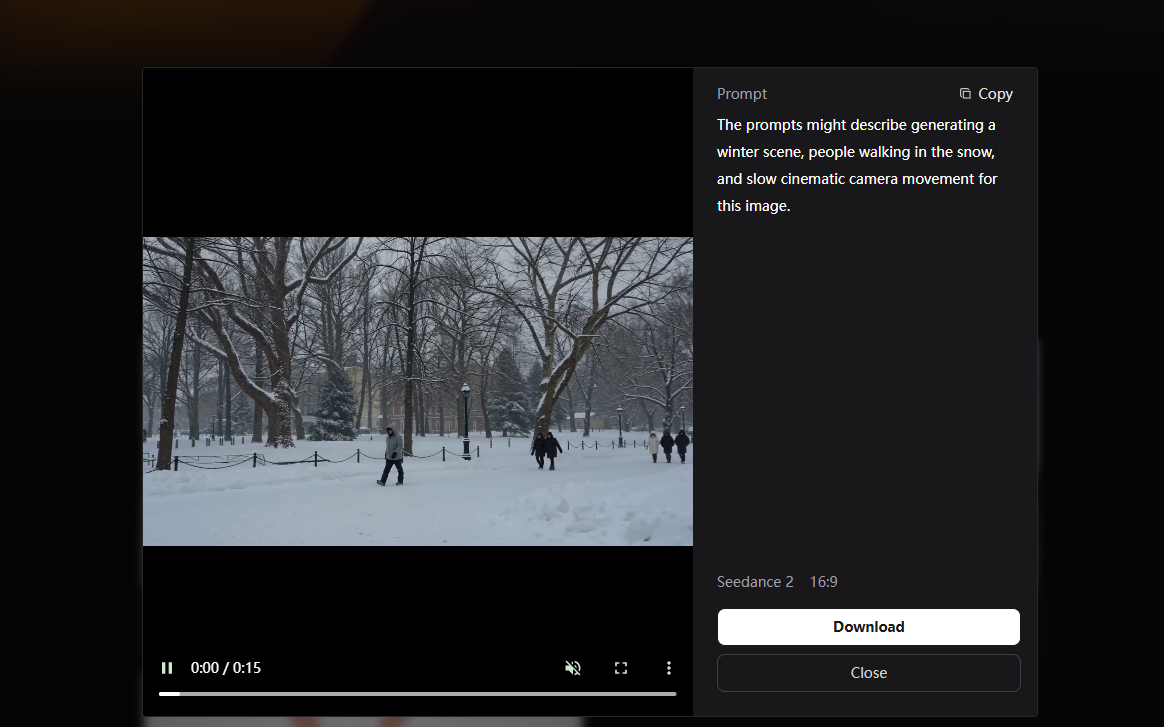The height and width of the screenshot is (727, 1164).
Task: Click the black letterbox above the video
Action: pos(417,150)
